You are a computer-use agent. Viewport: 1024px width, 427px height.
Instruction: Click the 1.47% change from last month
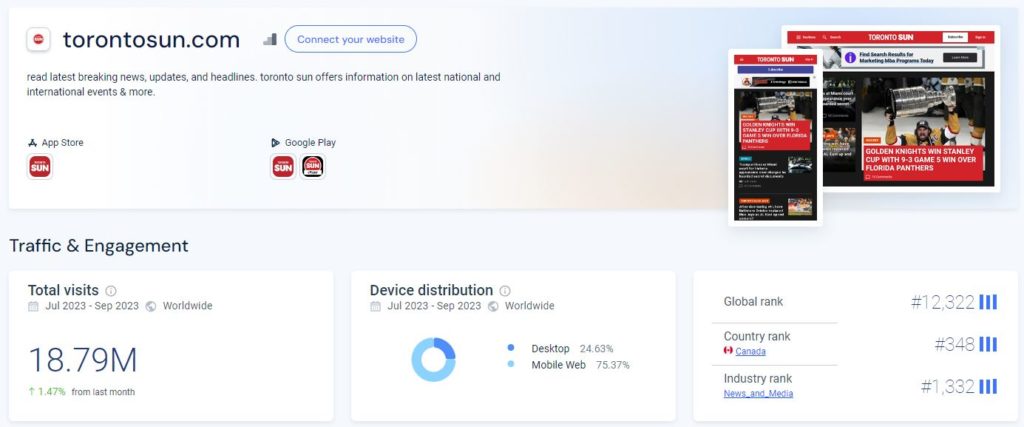pos(46,392)
